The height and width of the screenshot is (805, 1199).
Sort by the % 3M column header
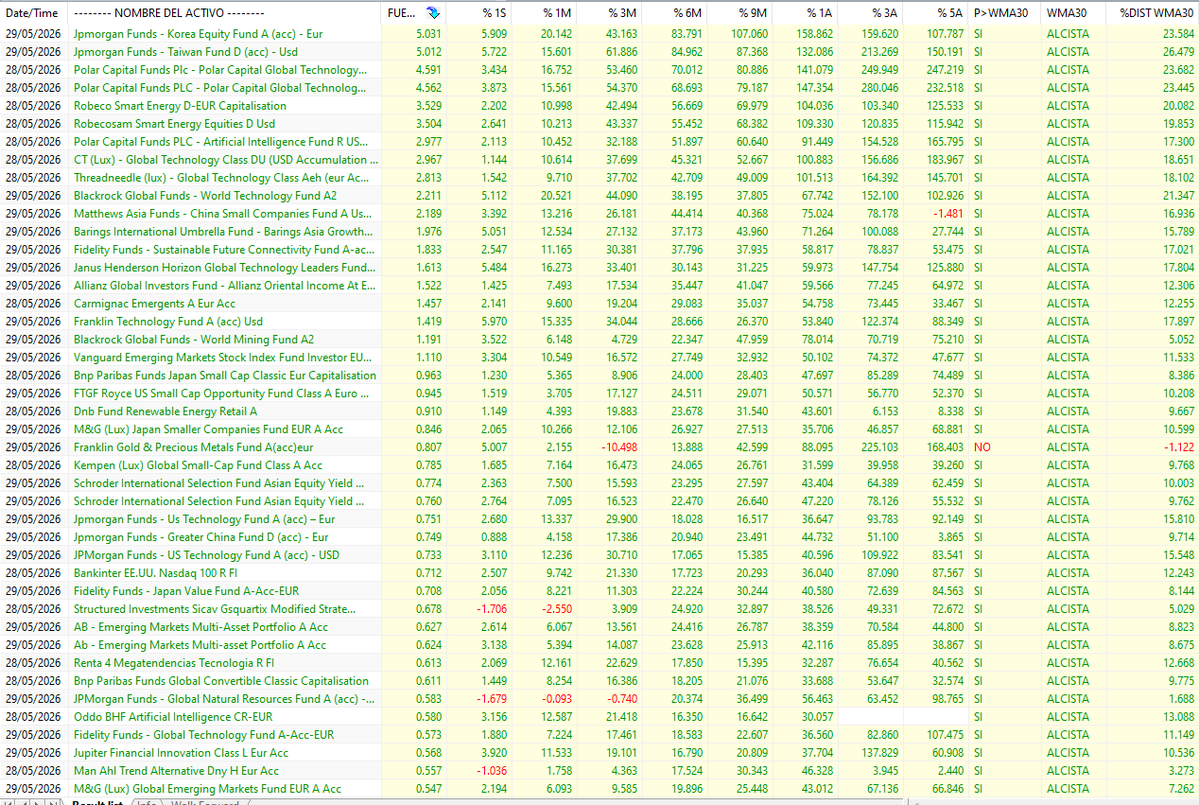click(x=609, y=13)
